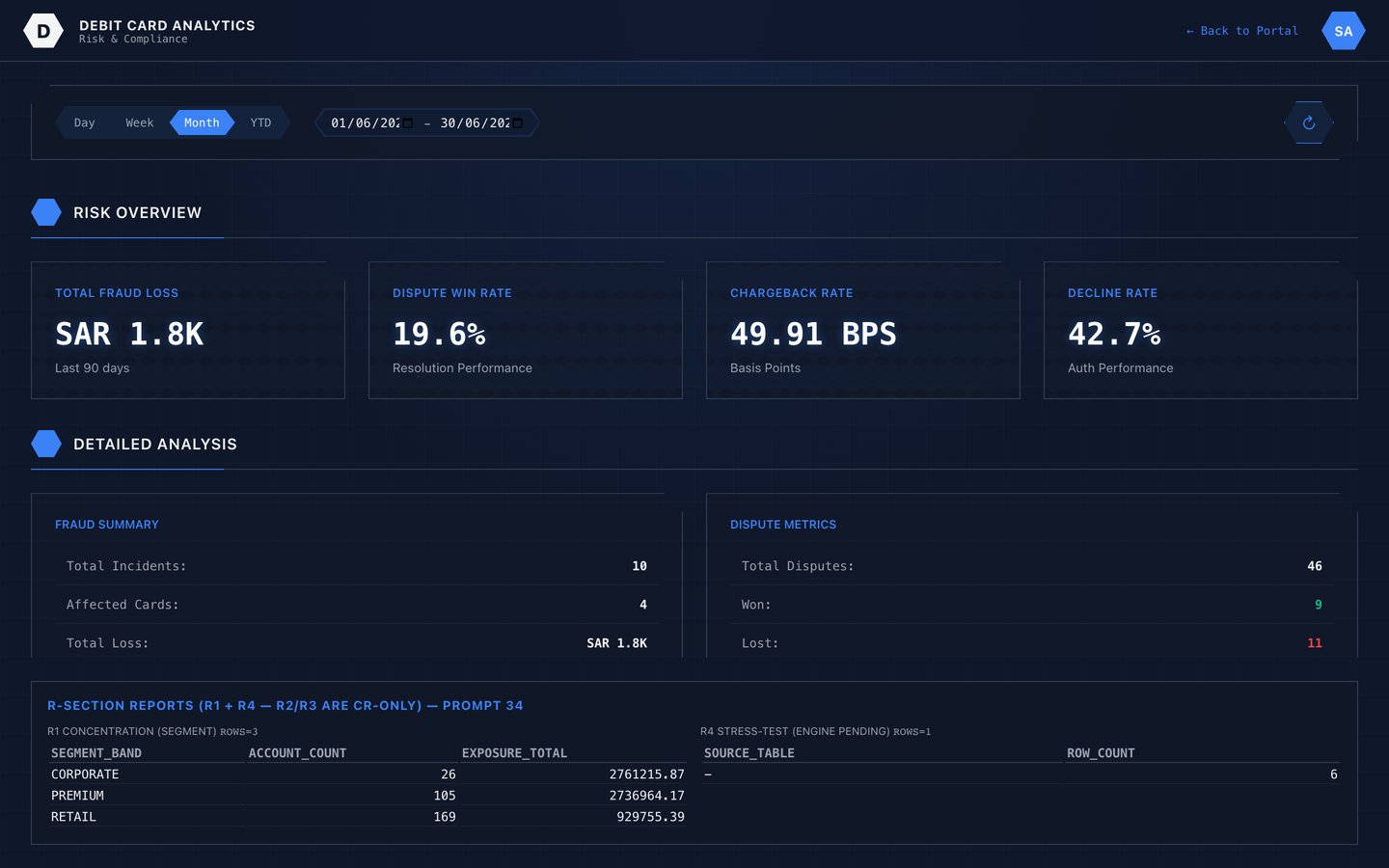Select the Day range tab
The width and height of the screenshot is (1389, 868).
pyautogui.click(x=85, y=122)
